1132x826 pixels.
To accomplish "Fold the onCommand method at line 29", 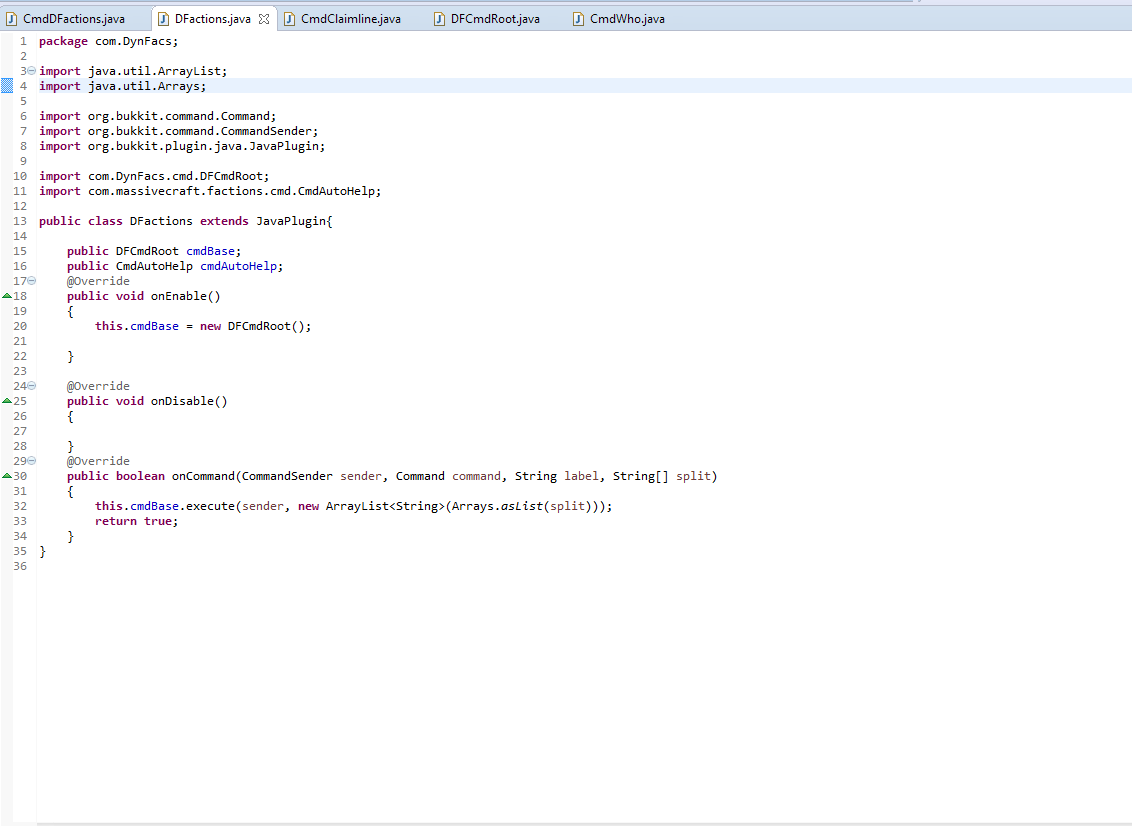I will (x=31, y=461).
